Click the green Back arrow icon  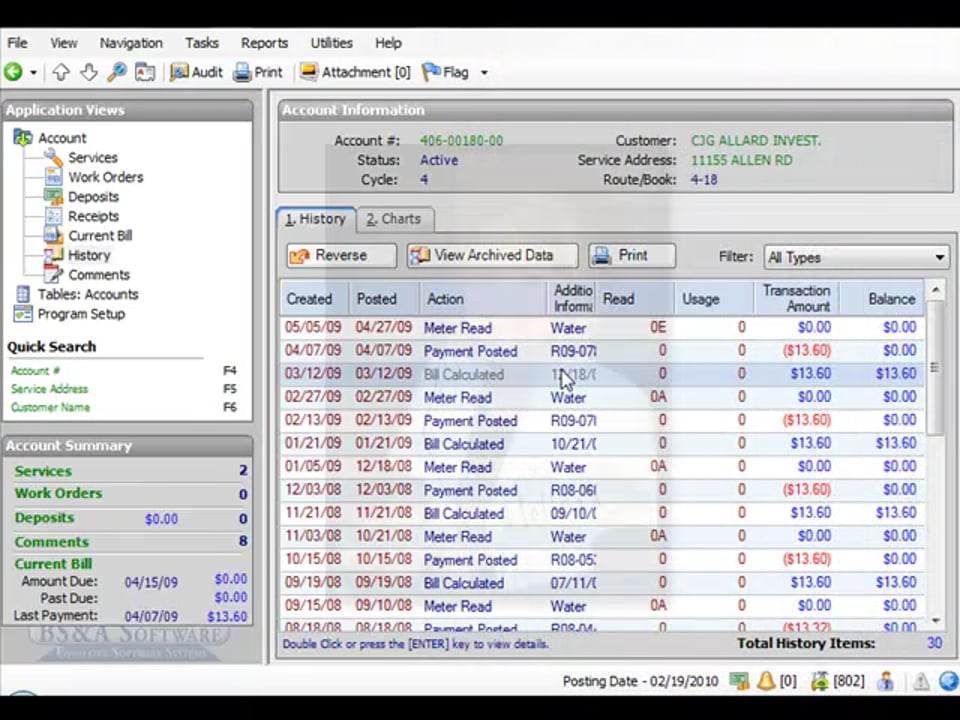tap(13, 72)
